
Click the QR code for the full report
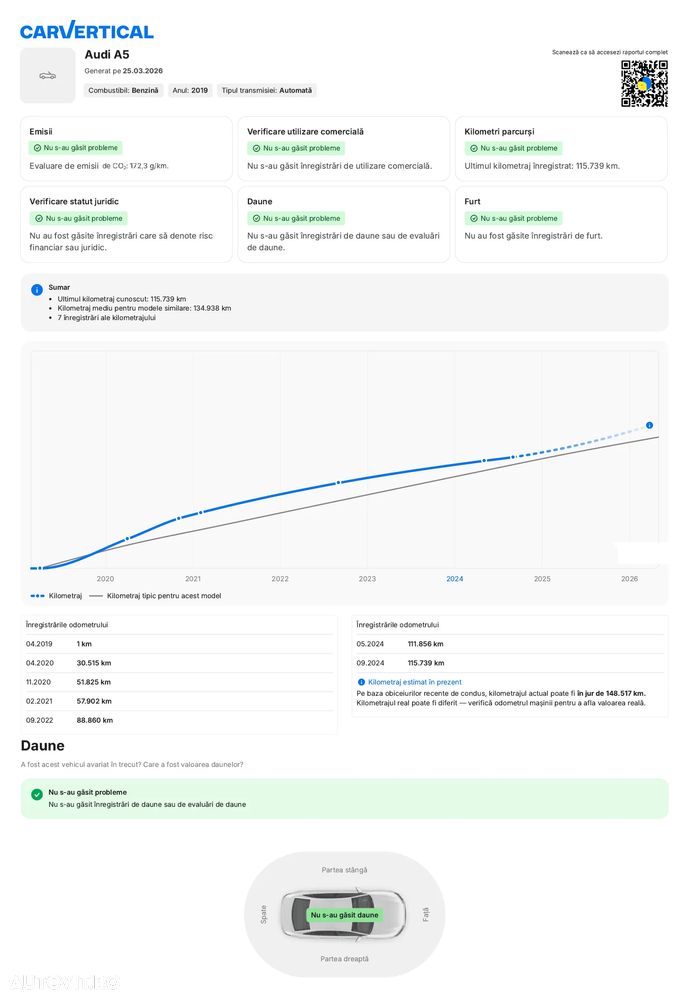pos(644,83)
